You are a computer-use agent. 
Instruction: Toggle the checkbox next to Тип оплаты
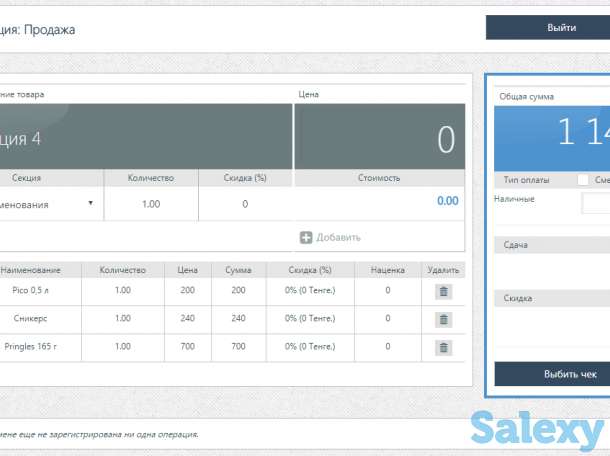583,180
